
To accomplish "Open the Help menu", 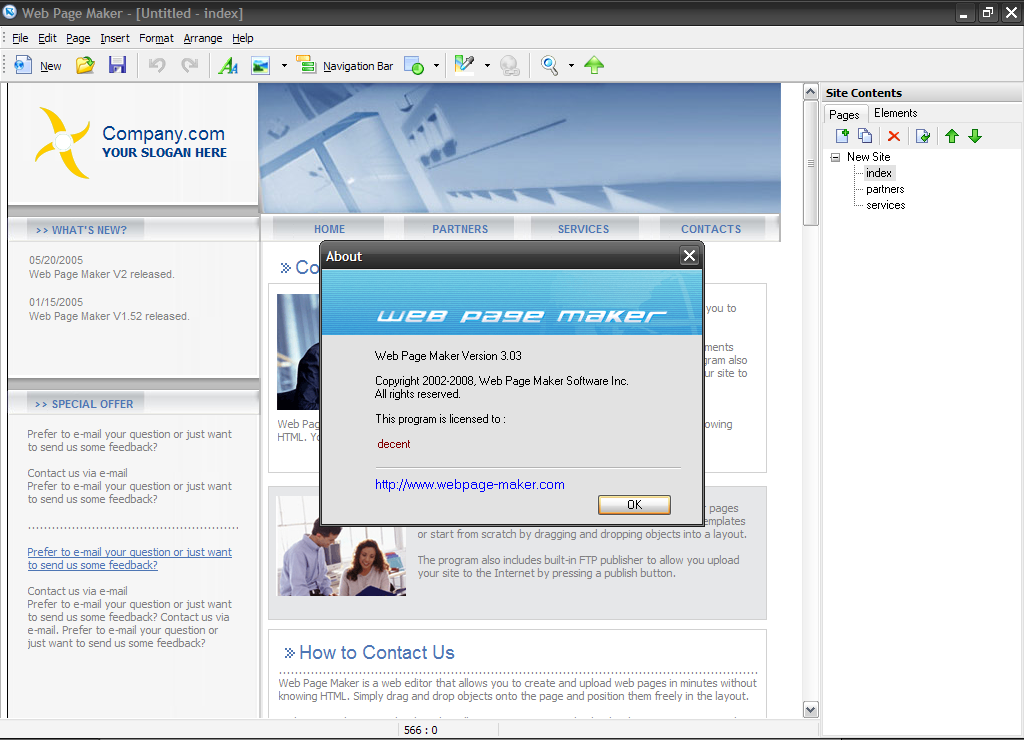I will 243,38.
